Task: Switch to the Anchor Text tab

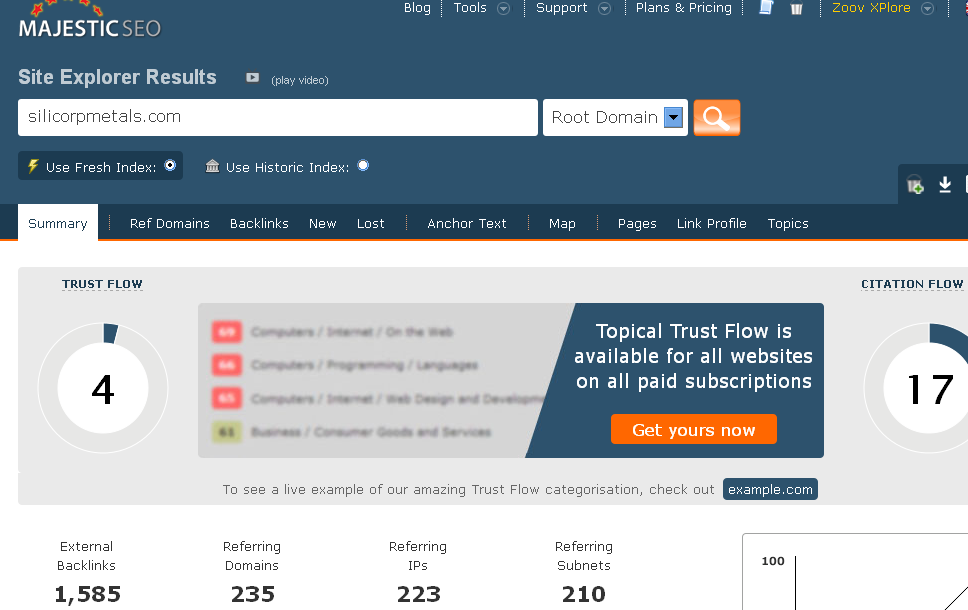Action: pos(467,224)
